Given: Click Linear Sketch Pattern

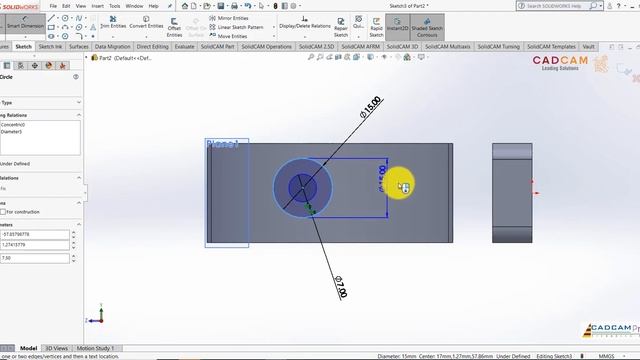Looking at the screenshot, I should pos(236,27).
